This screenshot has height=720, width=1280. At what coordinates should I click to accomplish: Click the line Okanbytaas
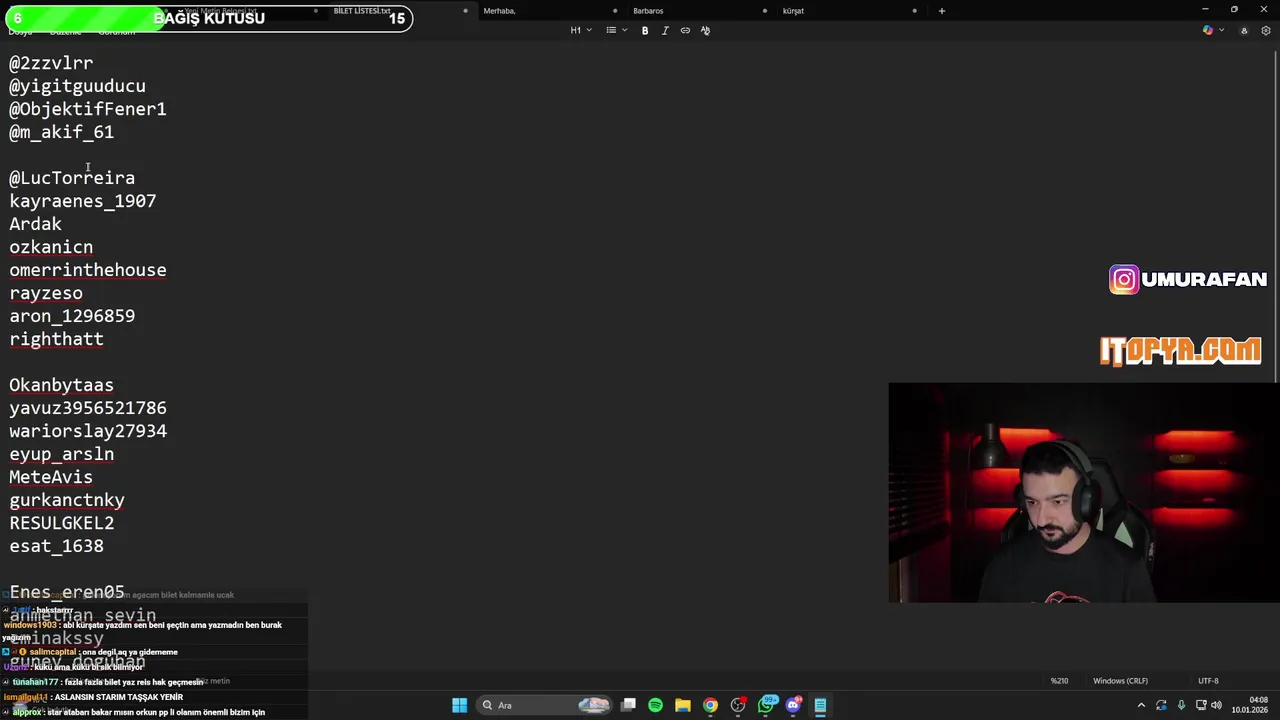pyautogui.click(x=62, y=385)
